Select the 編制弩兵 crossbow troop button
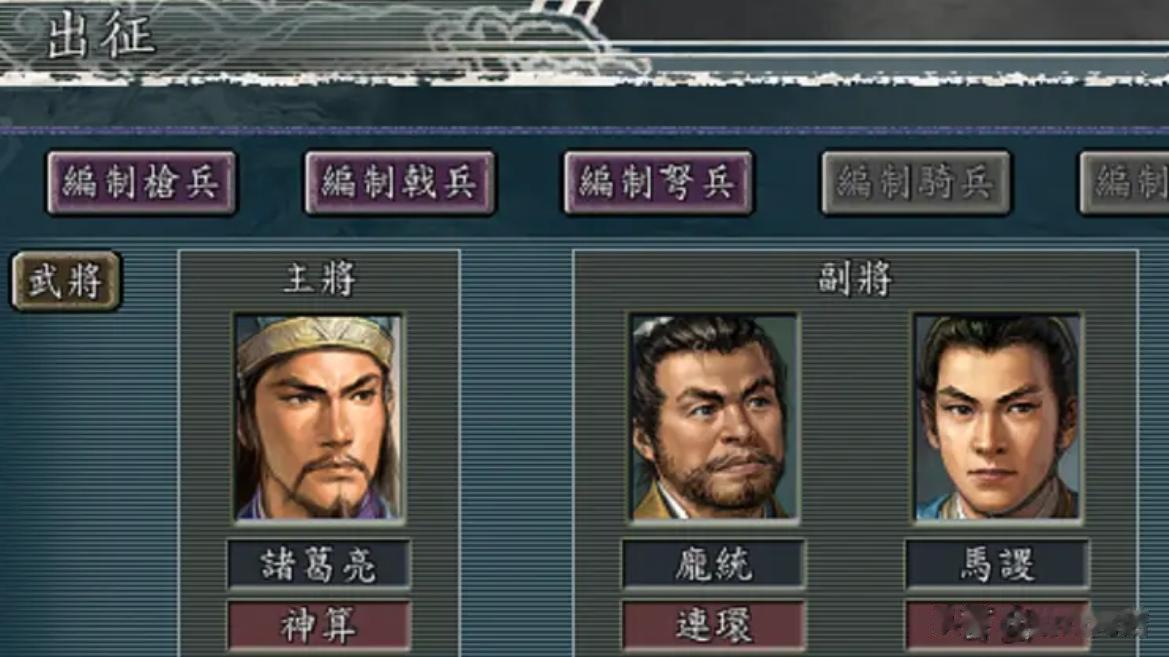 pyautogui.click(x=658, y=183)
